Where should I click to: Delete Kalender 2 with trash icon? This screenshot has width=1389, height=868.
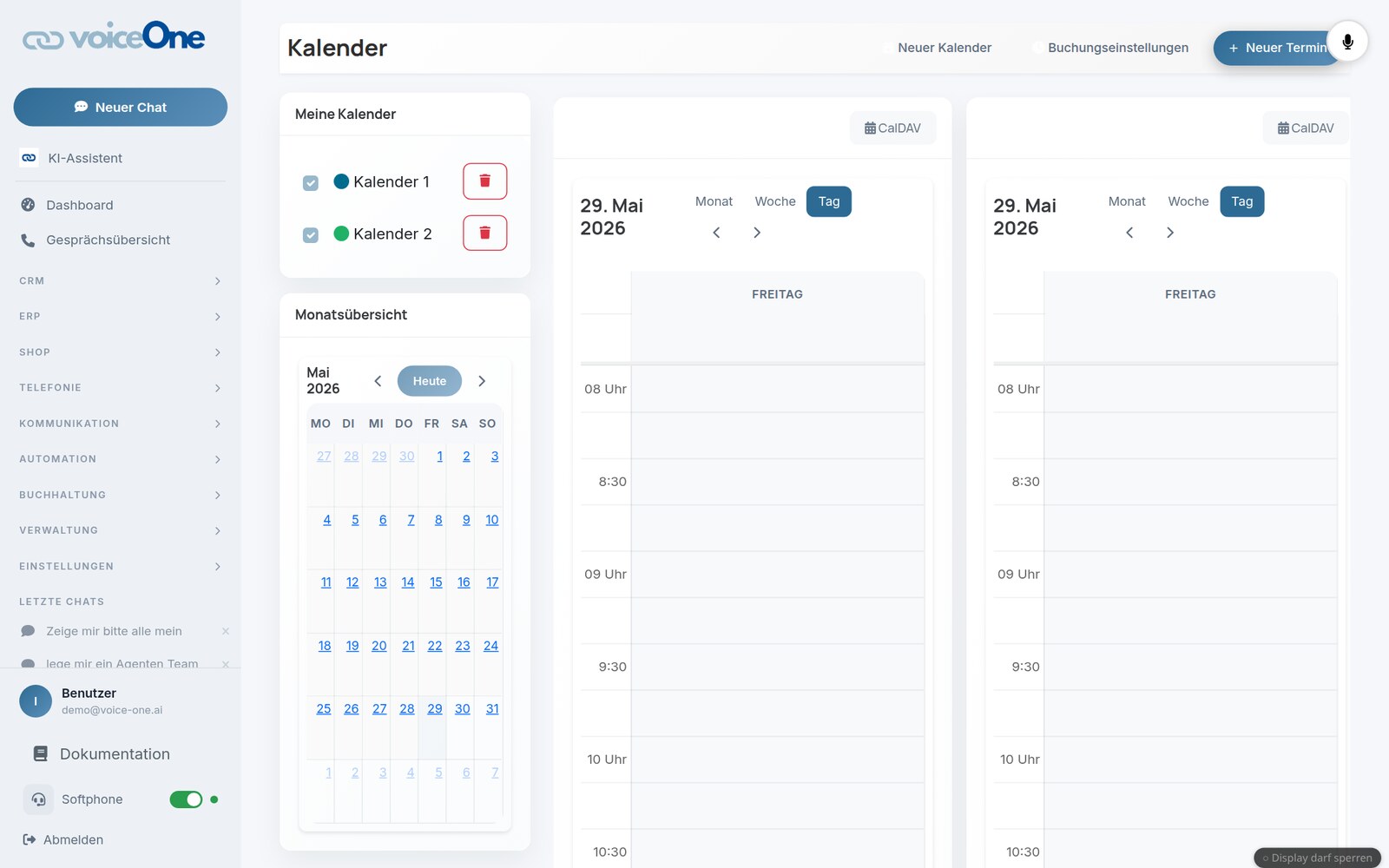[484, 233]
